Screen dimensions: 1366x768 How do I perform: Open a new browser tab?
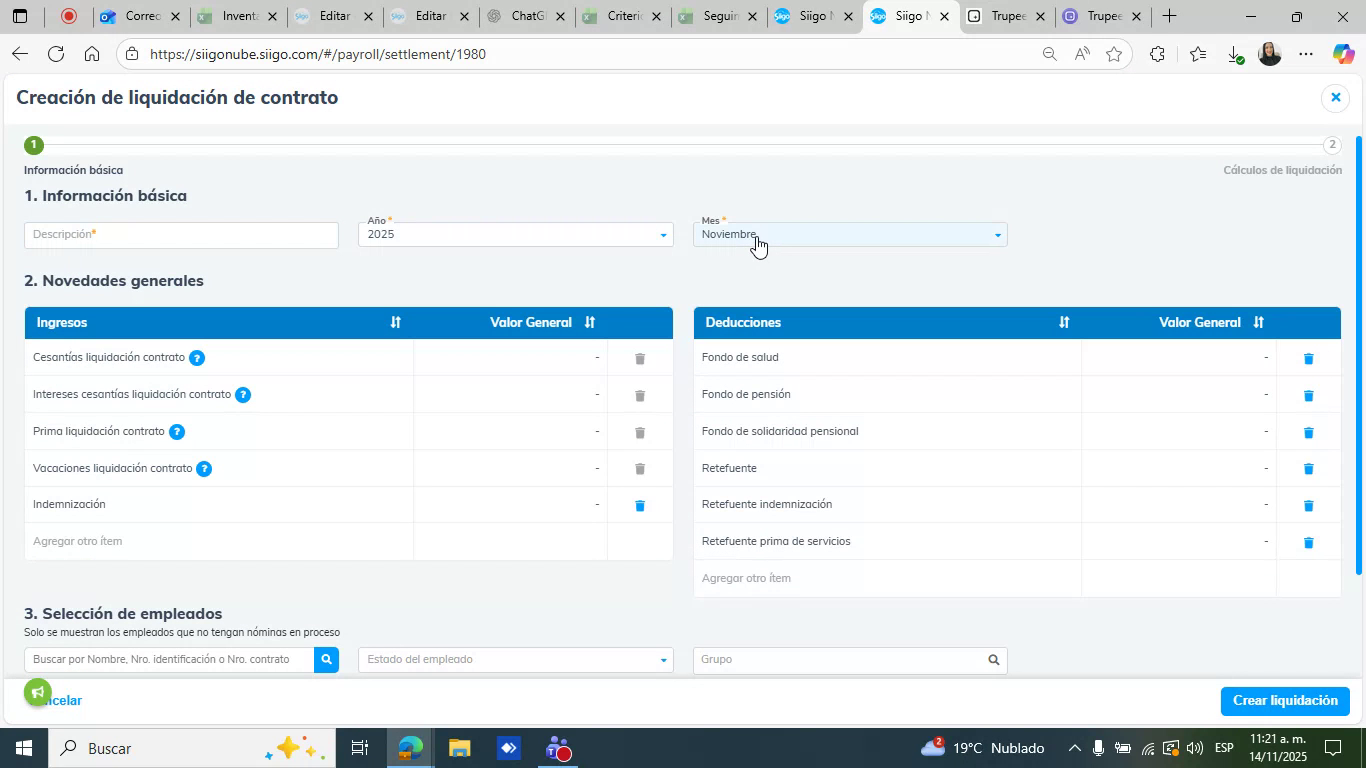coord(1168,16)
